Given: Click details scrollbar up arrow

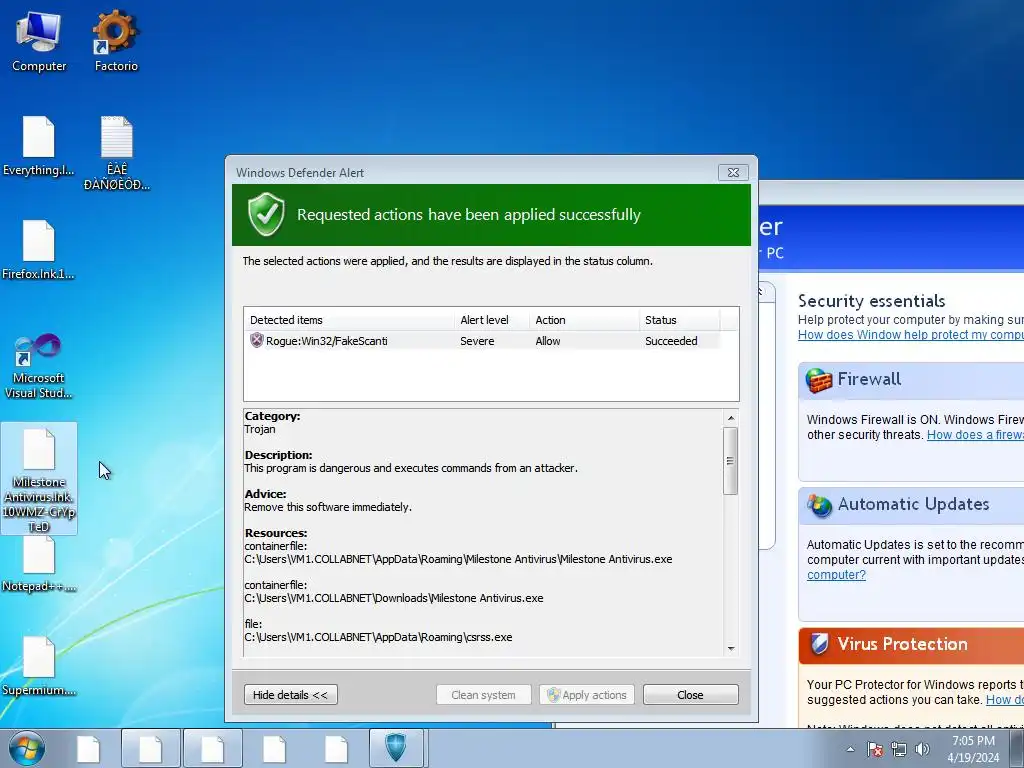Looking at the screenshot, I should [731, 418].
